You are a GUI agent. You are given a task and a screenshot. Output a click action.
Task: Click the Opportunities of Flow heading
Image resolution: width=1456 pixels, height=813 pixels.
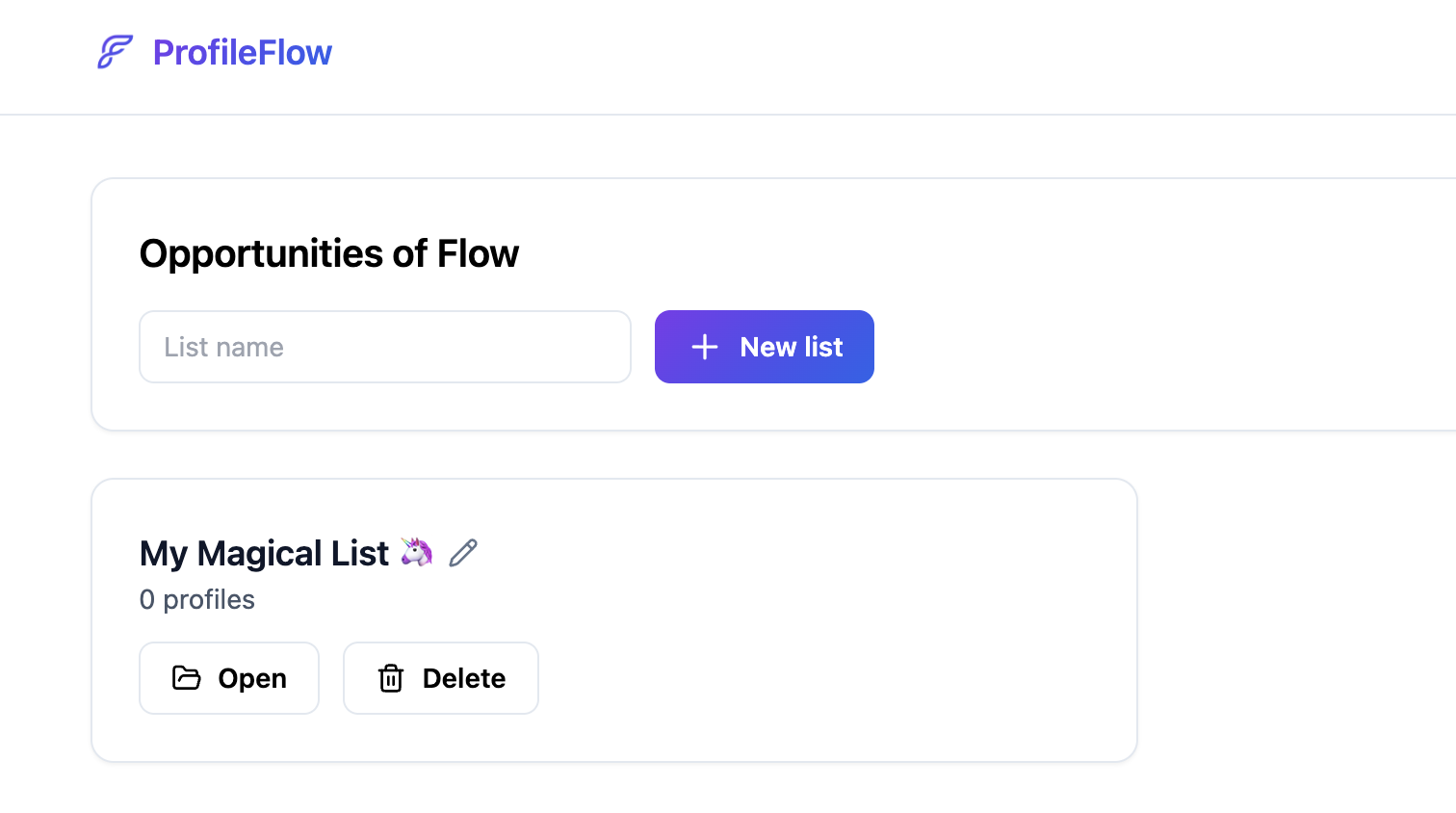(x=329, y=254)
